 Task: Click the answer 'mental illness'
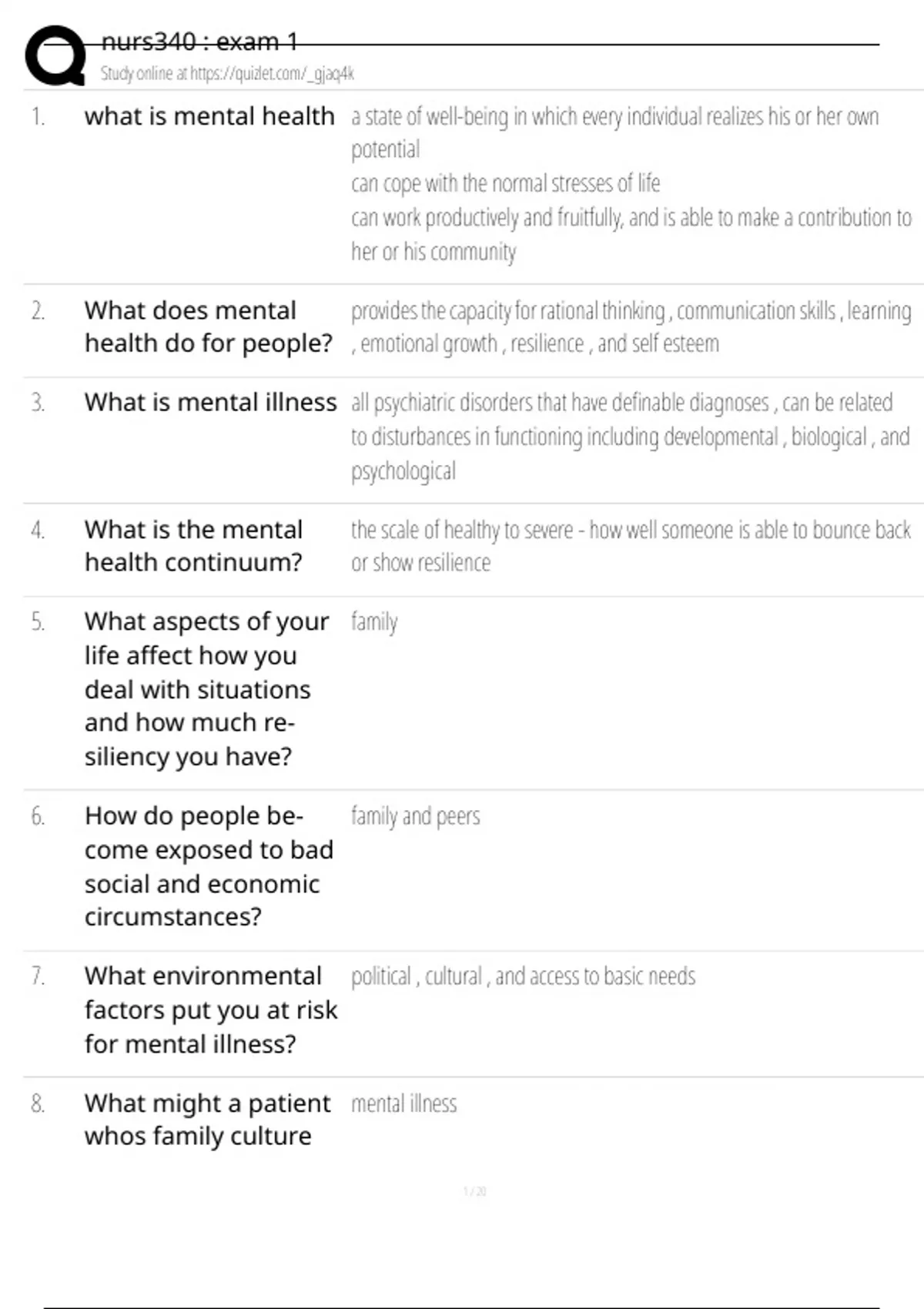[x=403, y=1103]
